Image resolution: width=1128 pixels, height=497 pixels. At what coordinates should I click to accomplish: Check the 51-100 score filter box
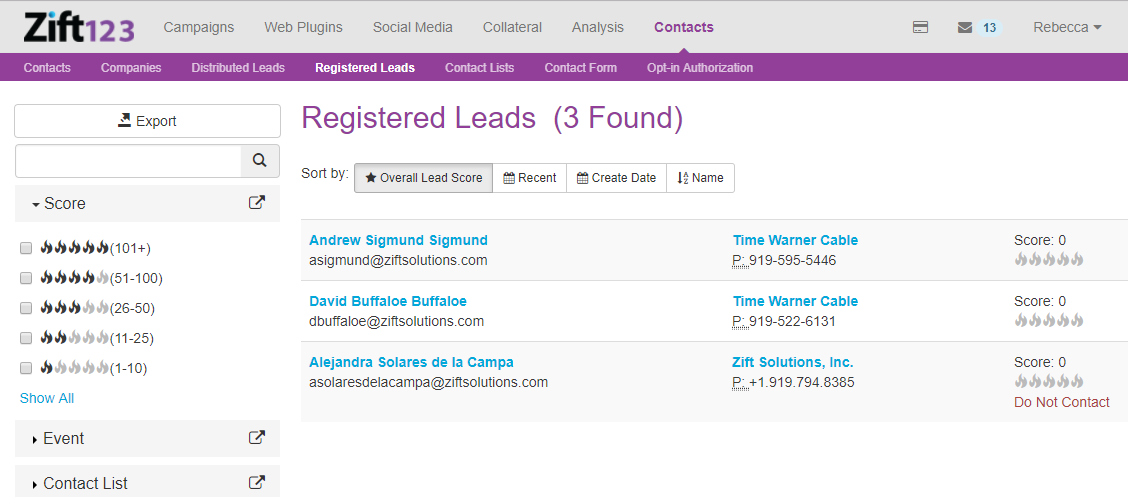coord(26,278)
